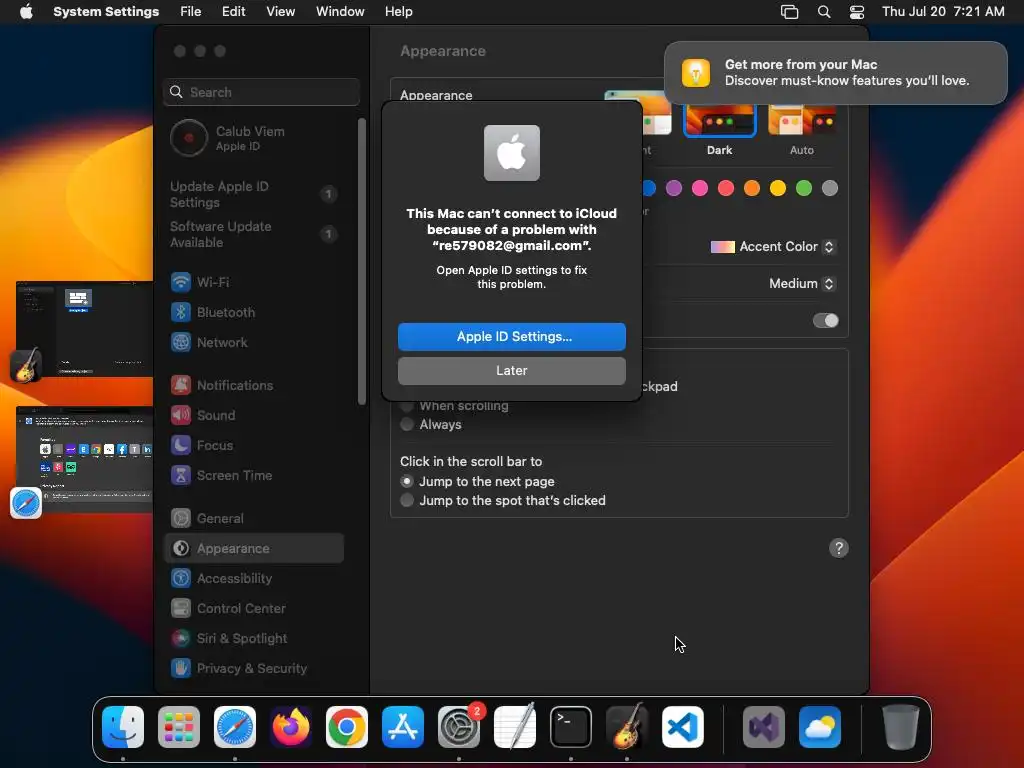The image size is (1024, 768).
Task: Open Software Update Available item
Action: click(x=253, y=234)
